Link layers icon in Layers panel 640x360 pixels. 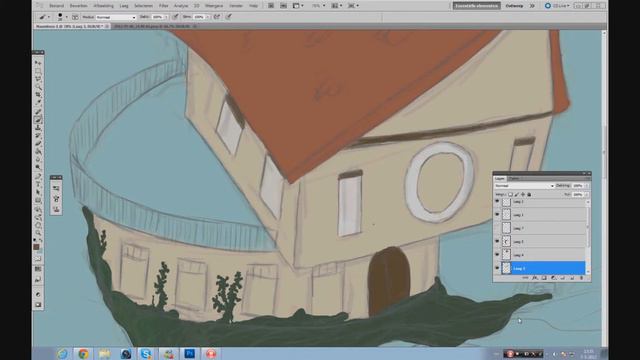525,278
